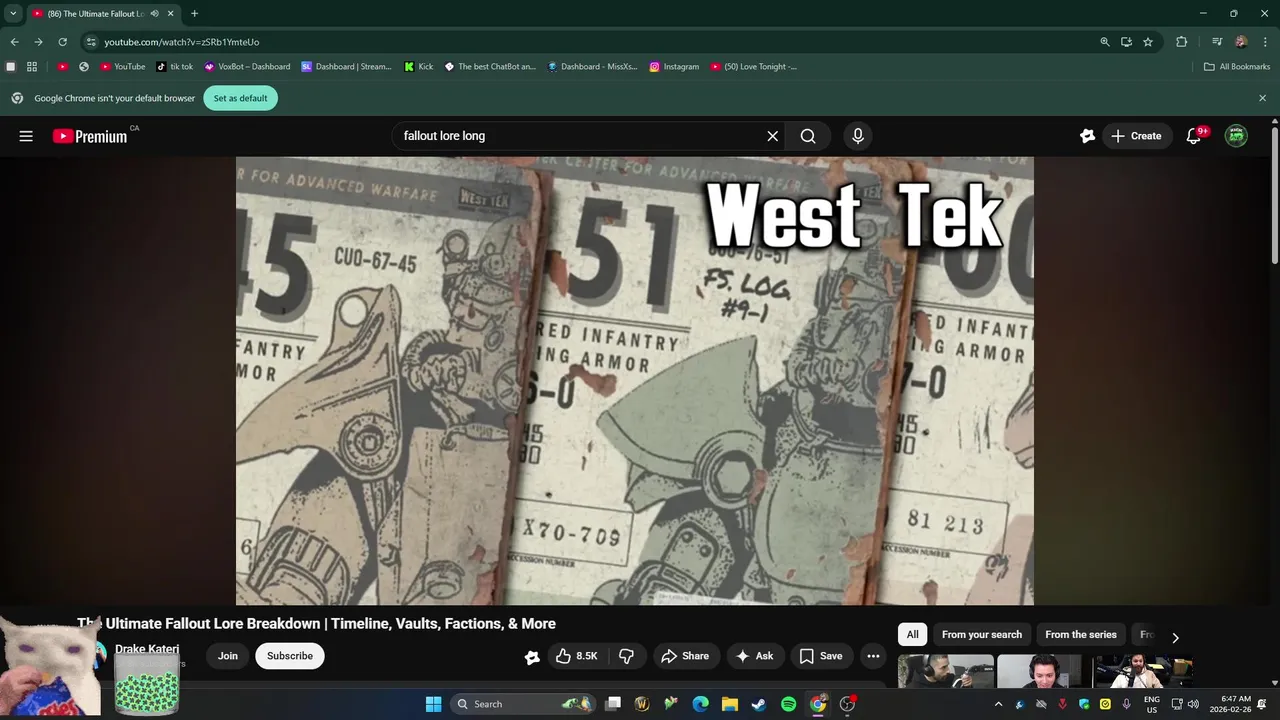Open site information icon in address bar
This screenshot has height=720, width=1280.
91,42
